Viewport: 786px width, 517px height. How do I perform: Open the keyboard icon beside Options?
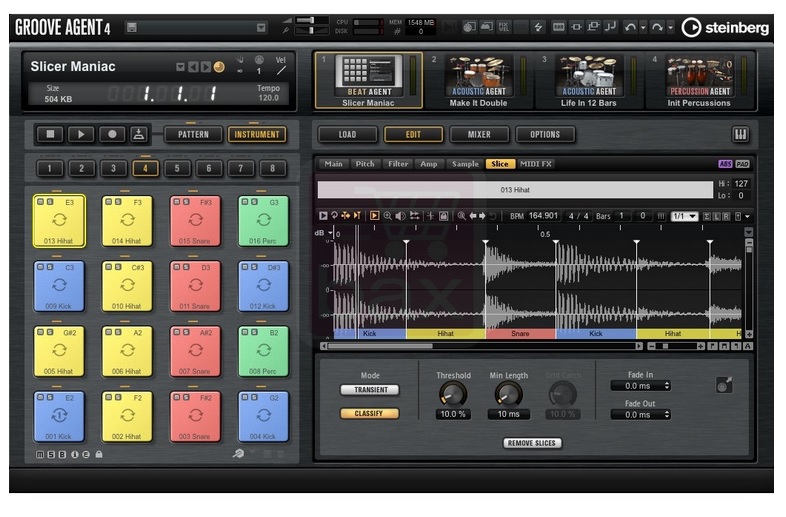coord(740,134)
